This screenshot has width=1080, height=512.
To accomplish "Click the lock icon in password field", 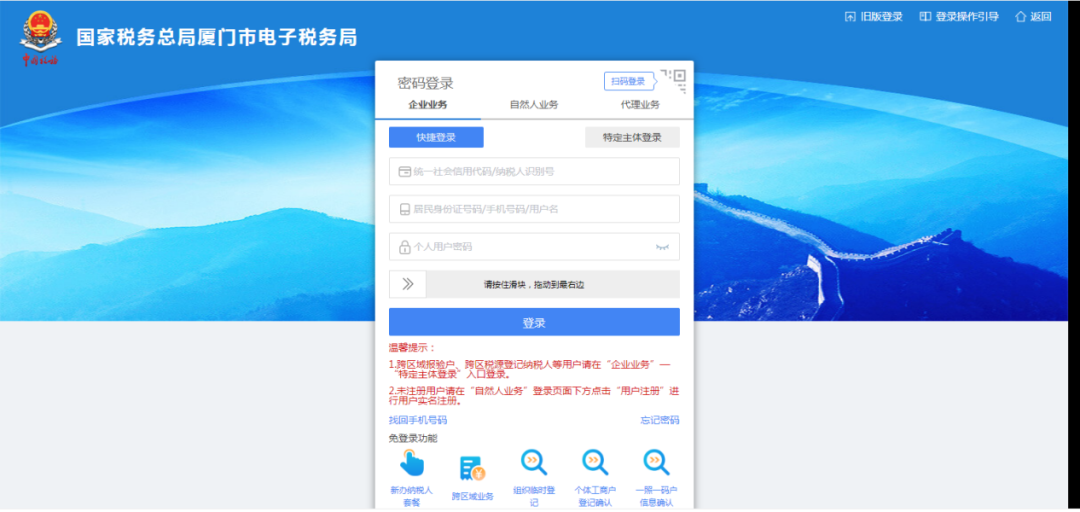I will [405, 247].
